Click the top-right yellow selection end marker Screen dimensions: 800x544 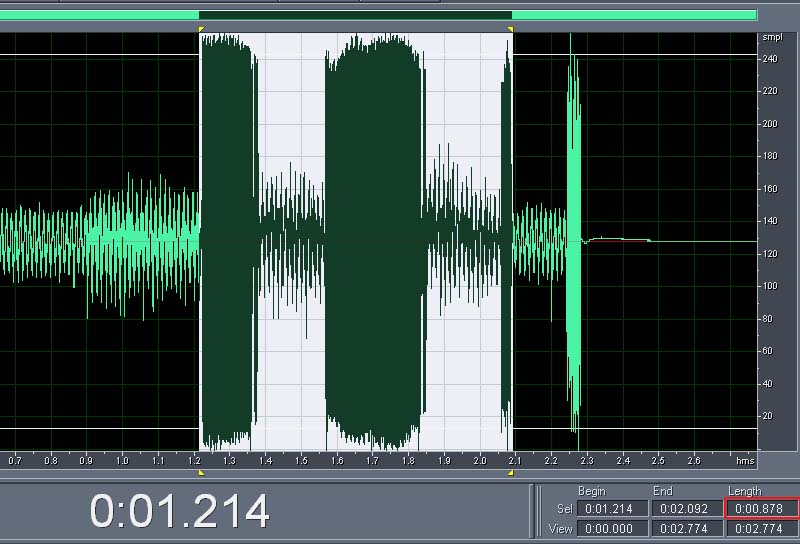tap(510, 30)
